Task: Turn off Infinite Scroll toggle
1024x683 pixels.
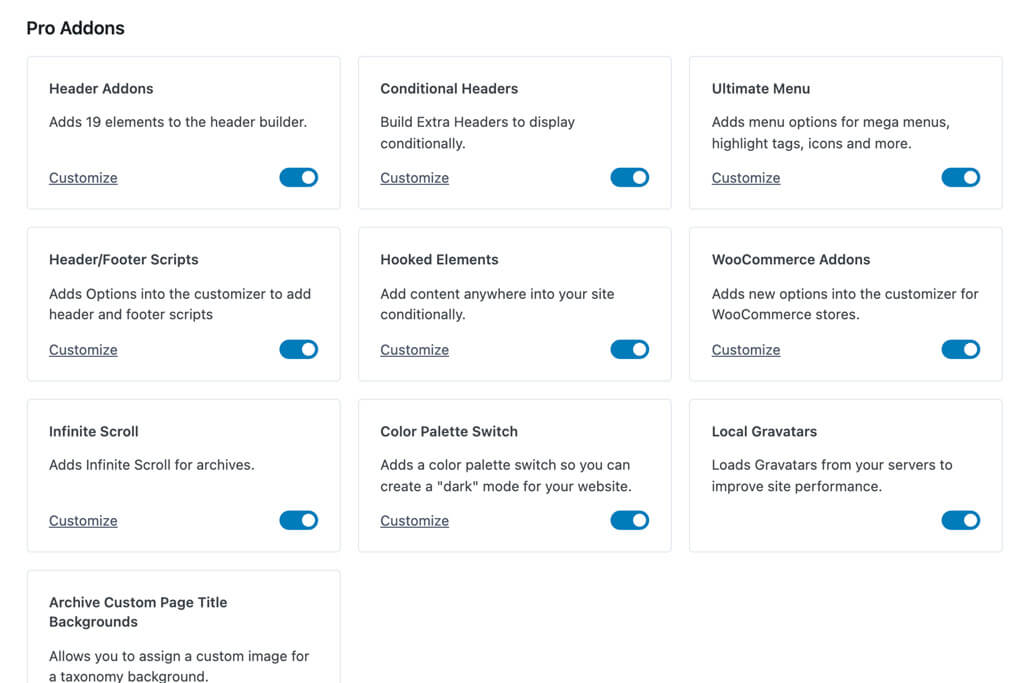Action: coord(298,520)
